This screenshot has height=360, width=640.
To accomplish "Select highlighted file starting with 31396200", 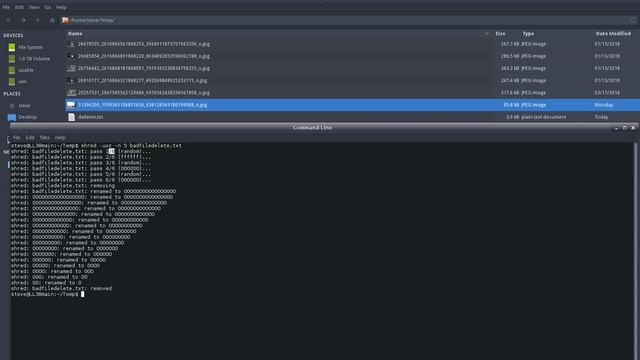I will pyautogui.click(x=353, y=105).
